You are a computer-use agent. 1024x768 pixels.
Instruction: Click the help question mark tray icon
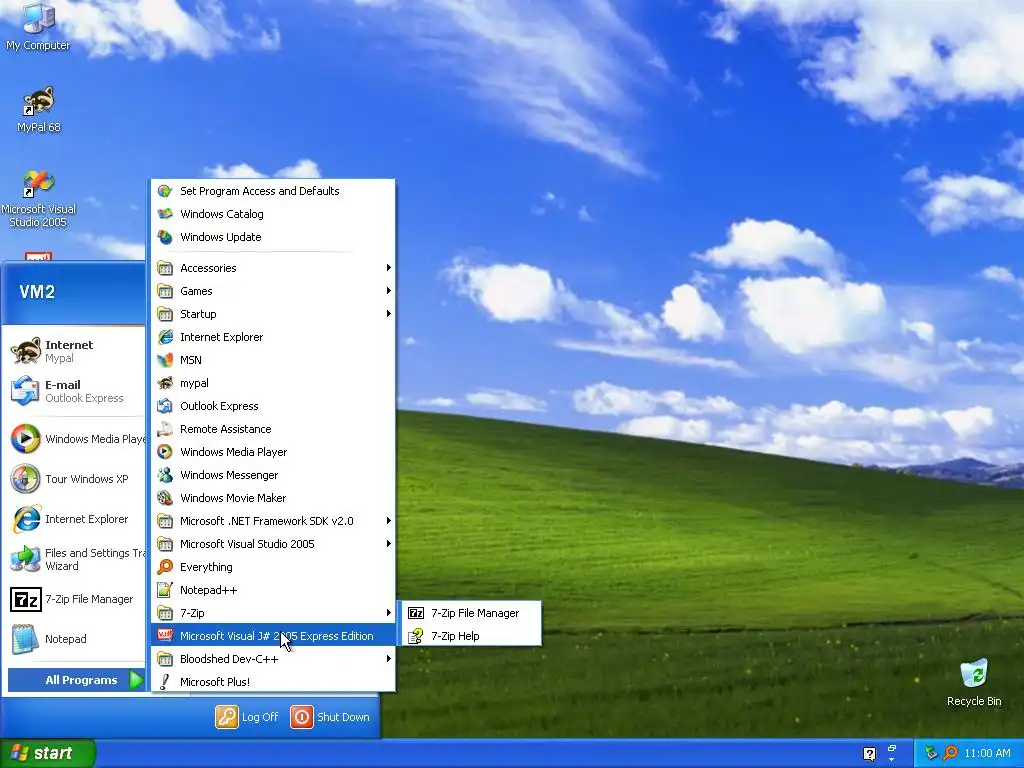click(x=869, y=754)
